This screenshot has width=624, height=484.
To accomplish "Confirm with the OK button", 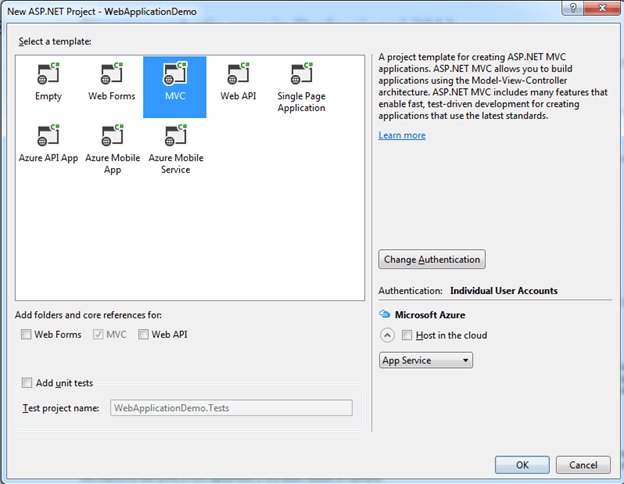I will click(522, 465).
